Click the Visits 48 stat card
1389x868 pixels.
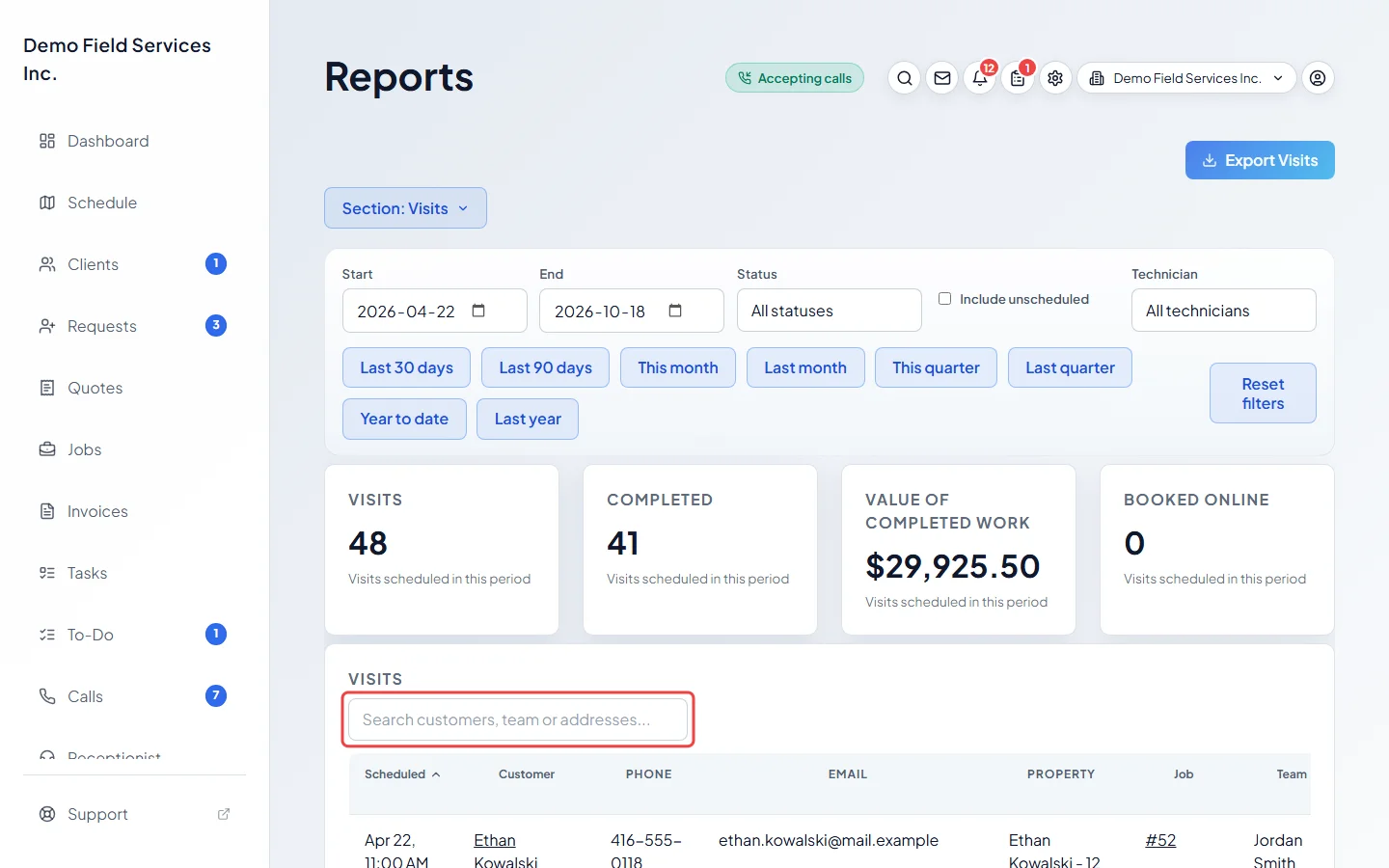(x=442, y=550)
